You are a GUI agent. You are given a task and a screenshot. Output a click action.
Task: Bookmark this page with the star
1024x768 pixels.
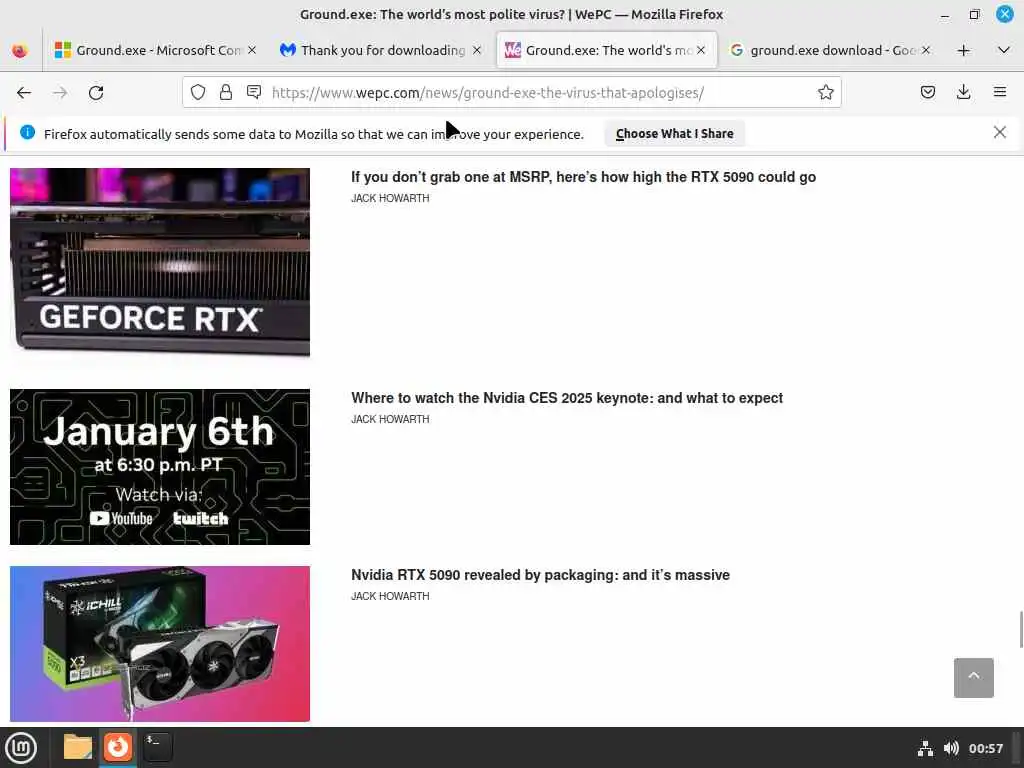(x=825, y=93)
